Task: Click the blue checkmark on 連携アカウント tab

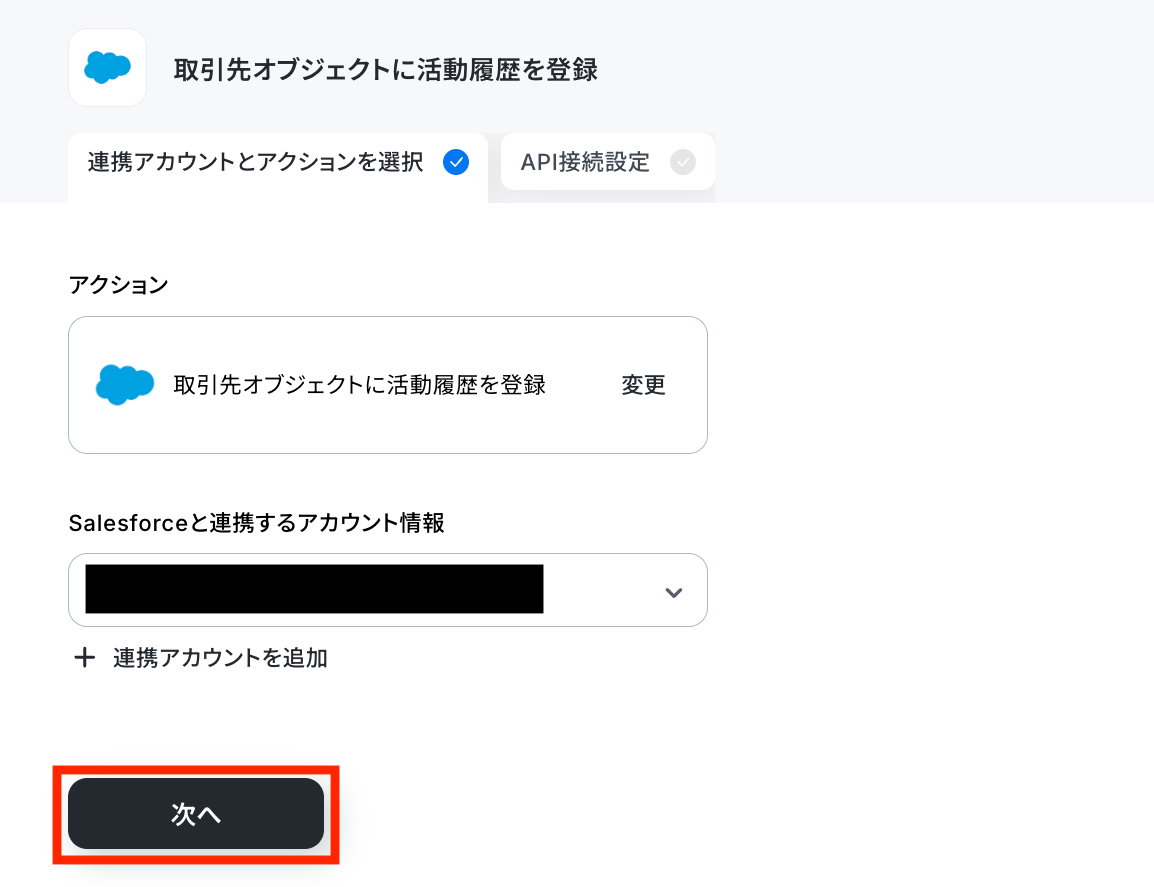Action: point(456,162)
